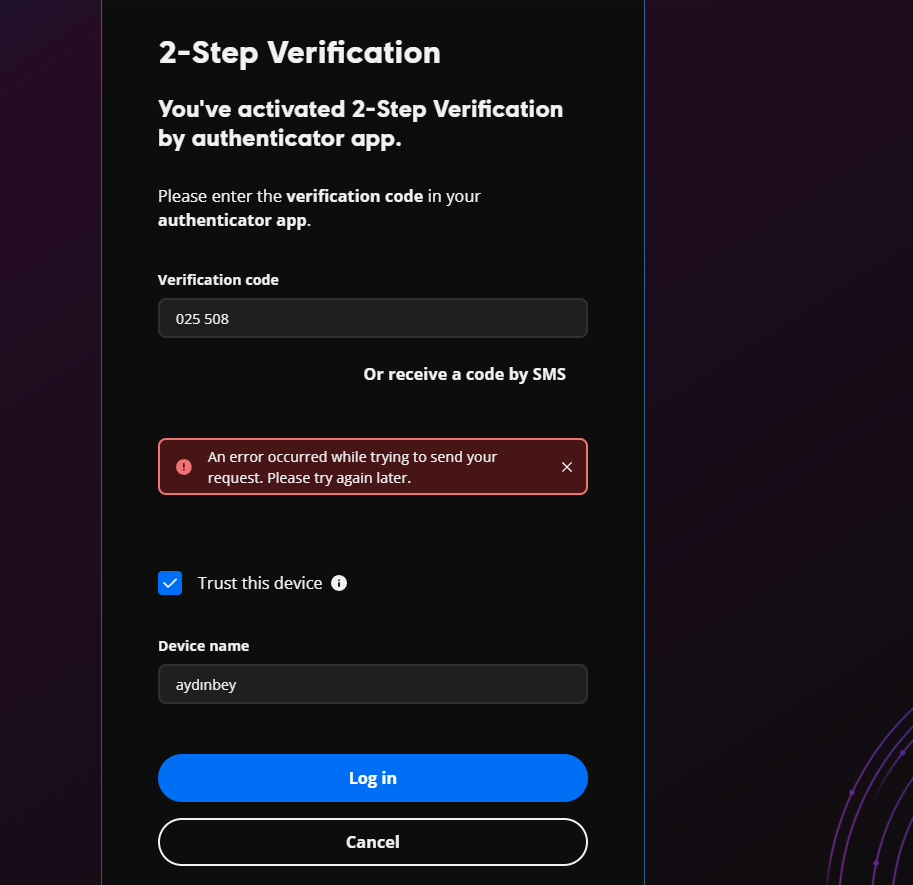This screenshot has height=885, width=913.
Task: Click the Log in button
Action: point(373,778)
